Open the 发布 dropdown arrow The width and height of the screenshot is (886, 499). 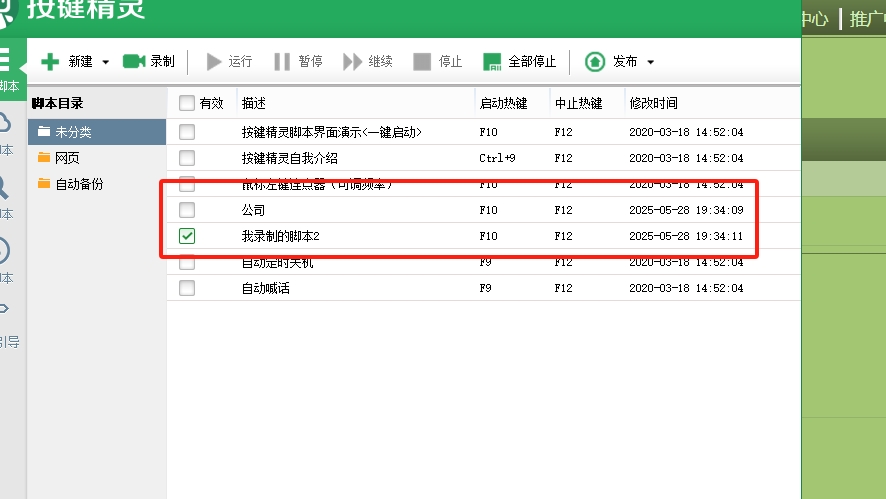(651, 62)
